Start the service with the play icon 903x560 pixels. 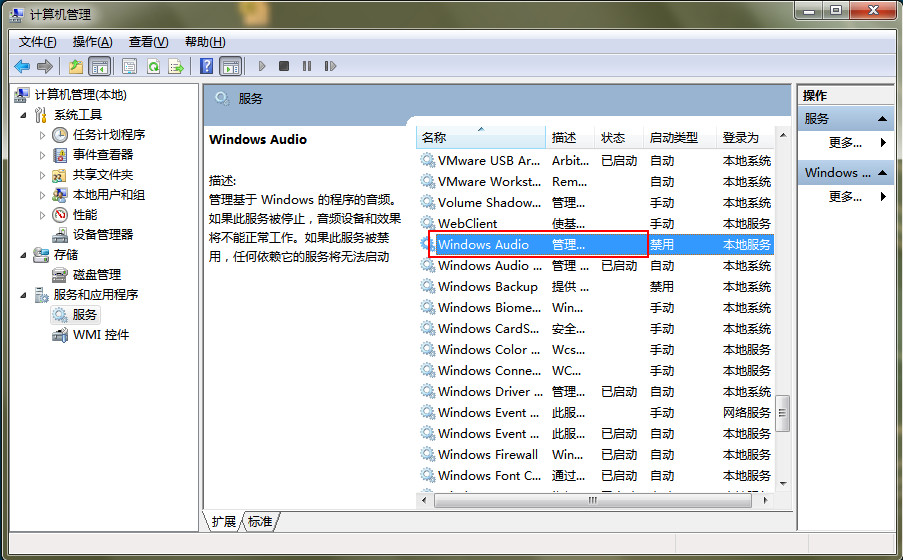pos(262,66)
